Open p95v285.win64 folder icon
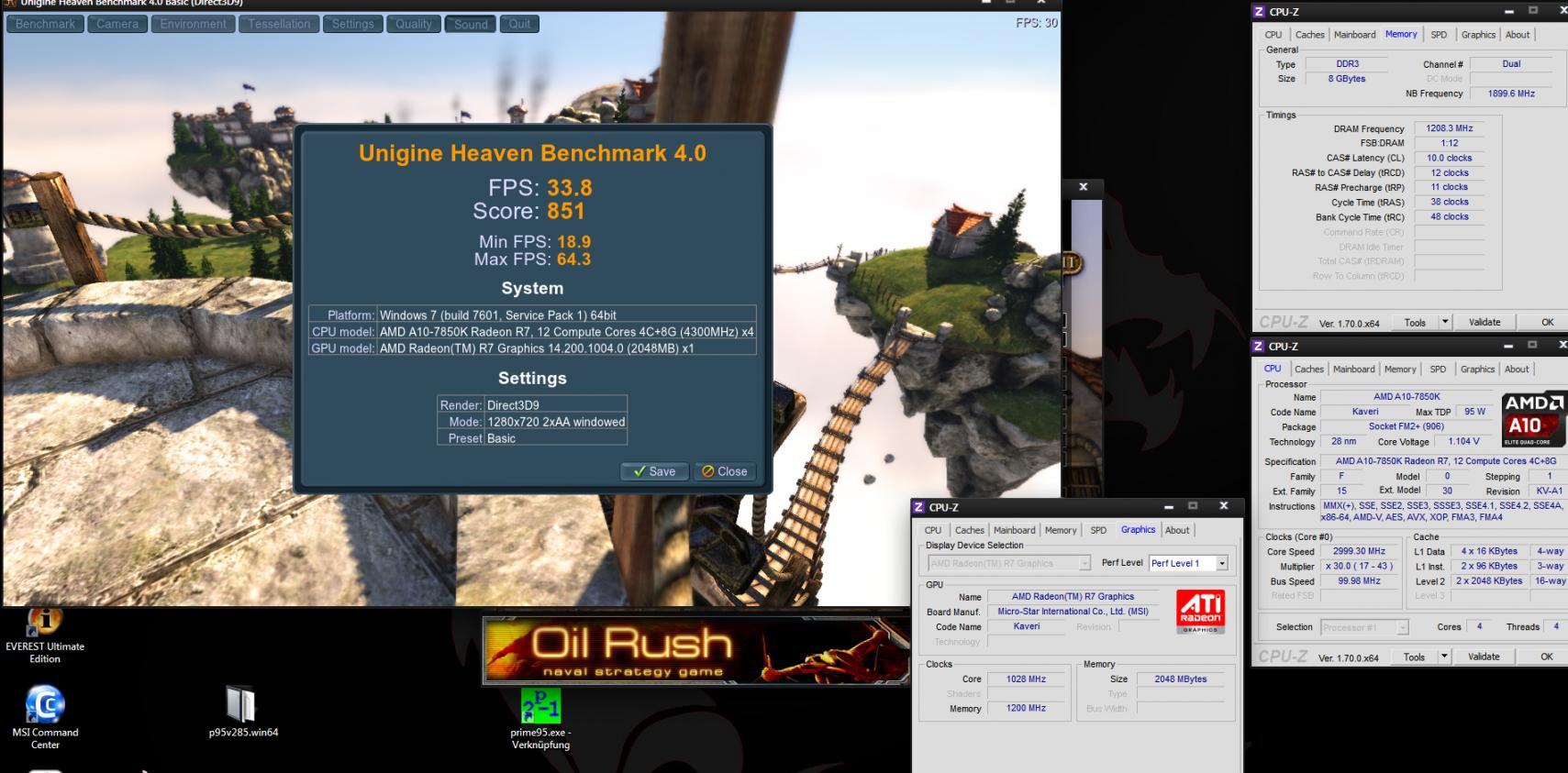This screenshot has width=1568, height=773. click(243, 712)
